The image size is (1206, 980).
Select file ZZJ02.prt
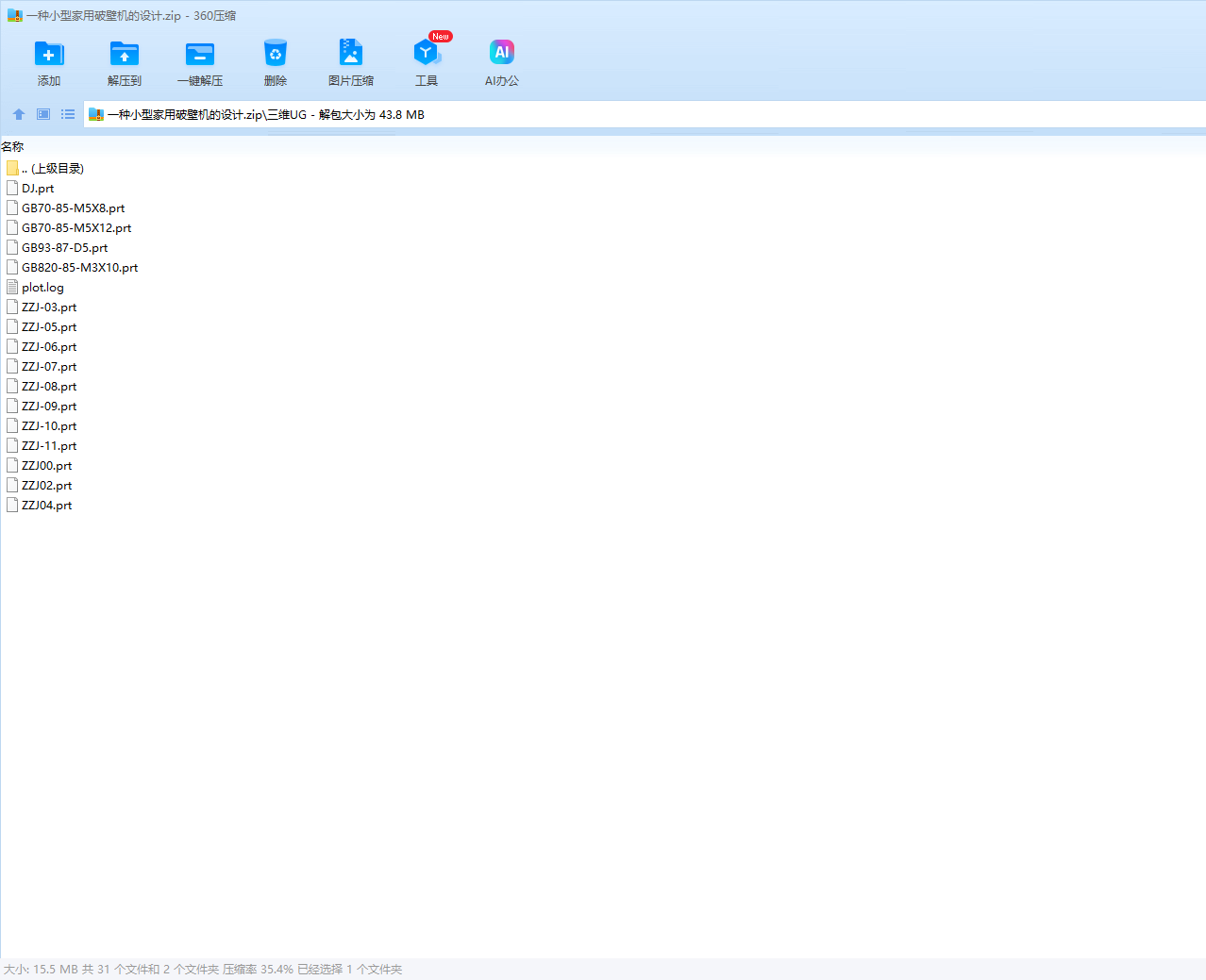[39, 485]
